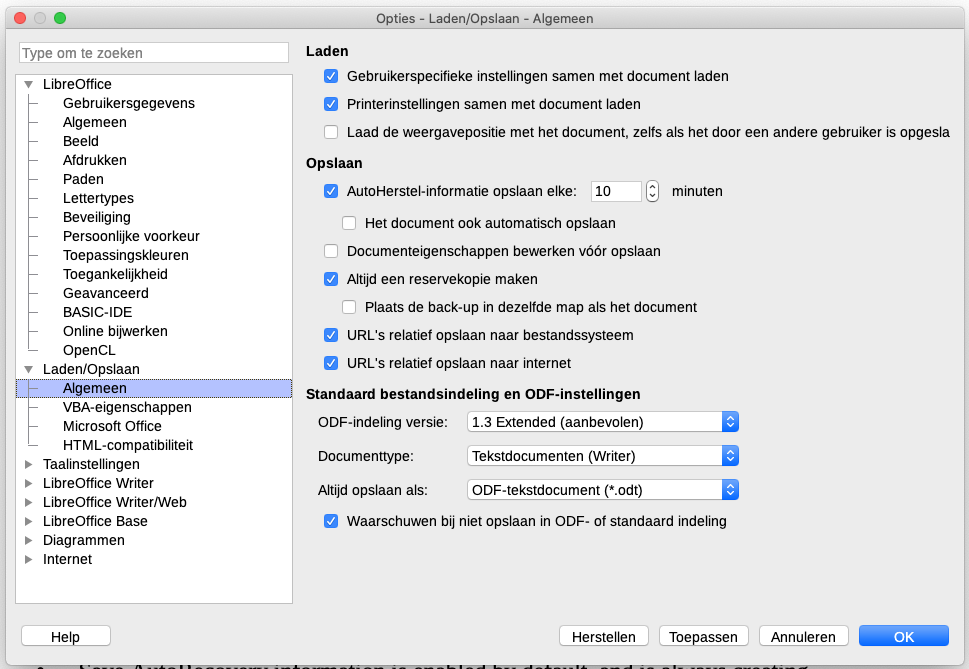Toggle Printerinstellingen samen met document laden
969x669 pixels.
pos(332,104)
